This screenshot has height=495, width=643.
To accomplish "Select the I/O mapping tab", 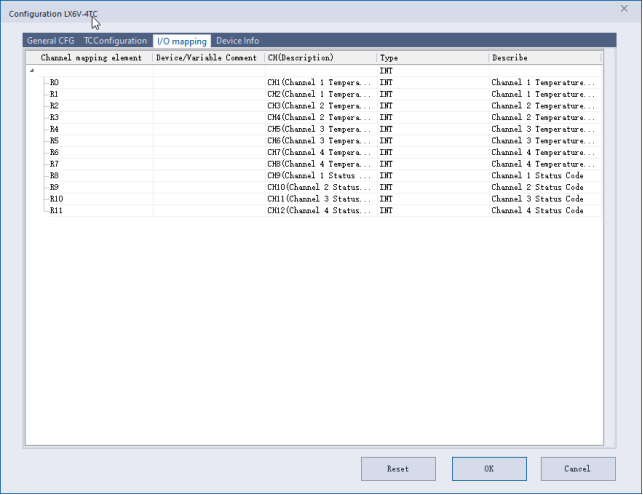I will tap(182, 41).
